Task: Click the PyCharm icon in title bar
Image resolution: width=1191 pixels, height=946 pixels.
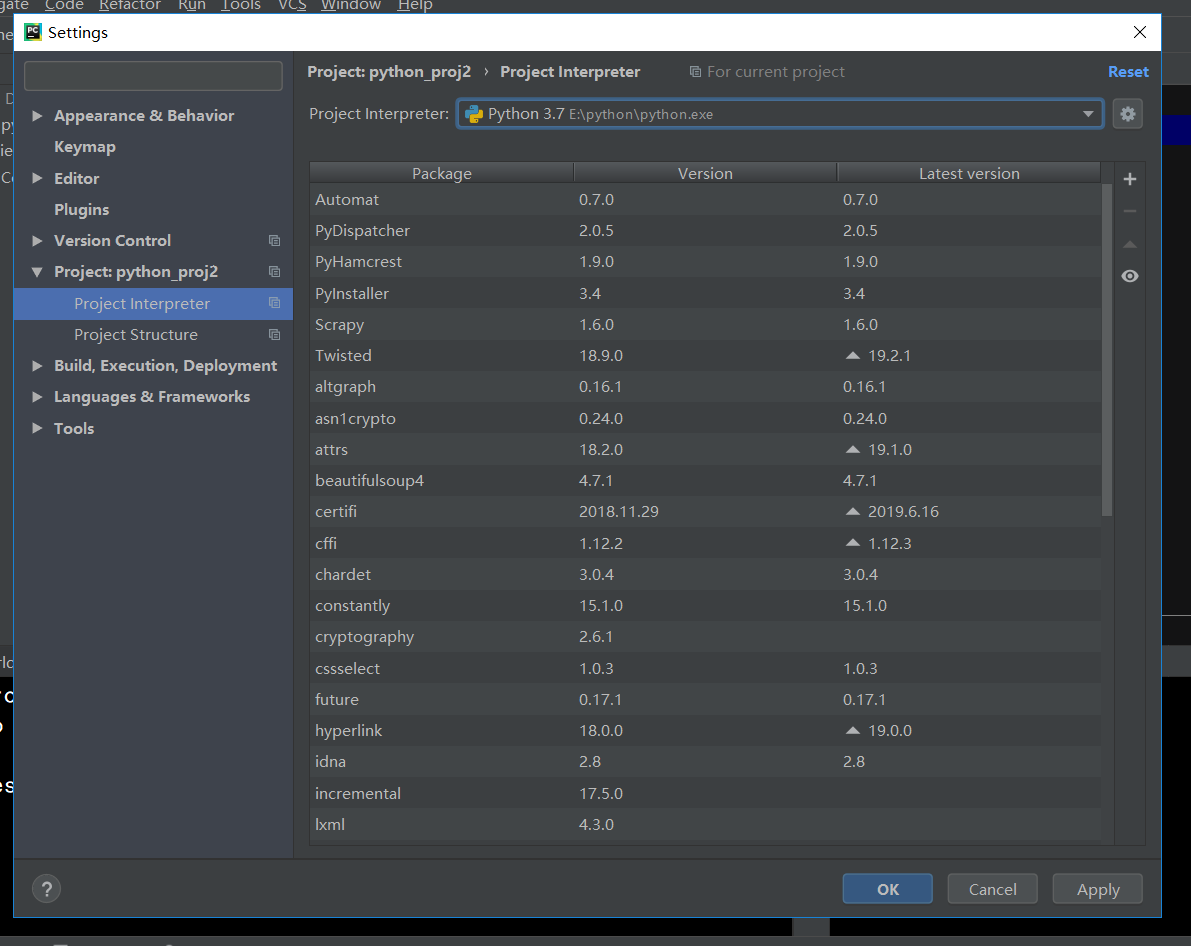Action: point(33,32)
